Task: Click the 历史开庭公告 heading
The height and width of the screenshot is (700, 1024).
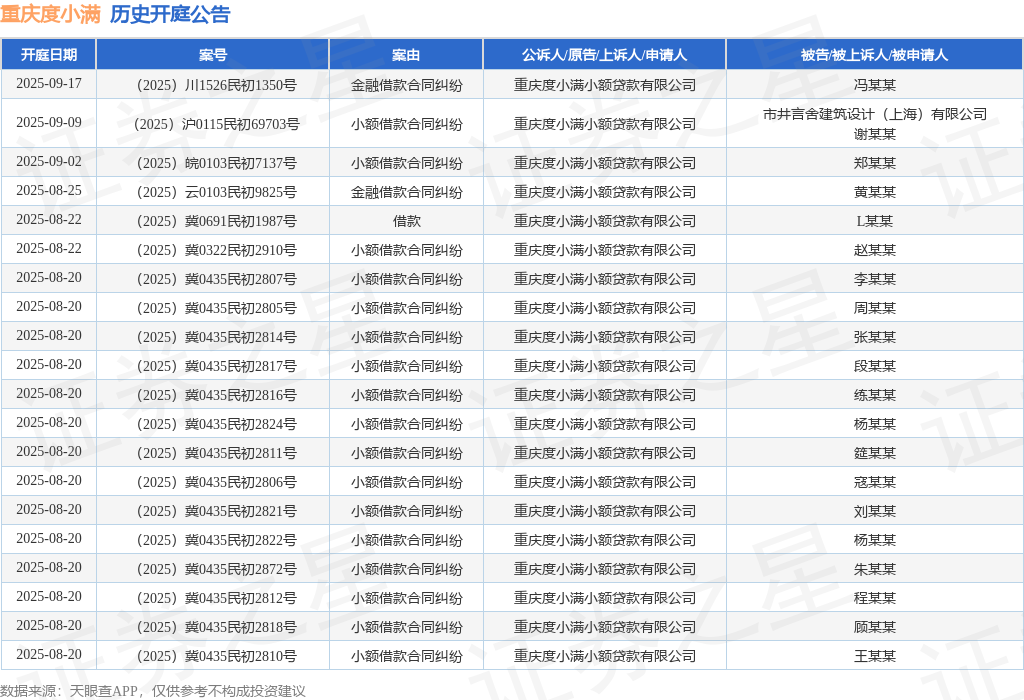Action: pos(170,14)
